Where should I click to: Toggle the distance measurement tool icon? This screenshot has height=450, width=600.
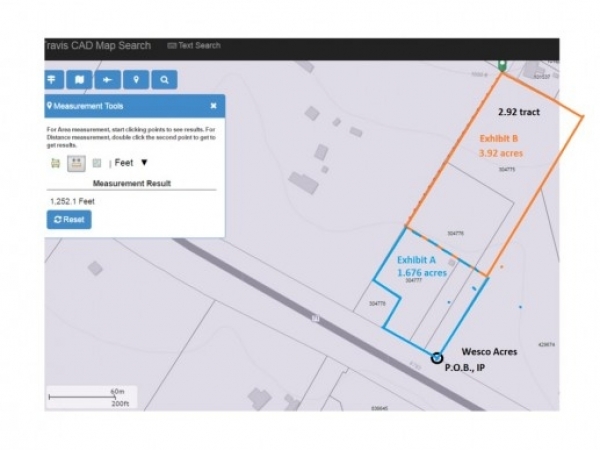[76, 163]
